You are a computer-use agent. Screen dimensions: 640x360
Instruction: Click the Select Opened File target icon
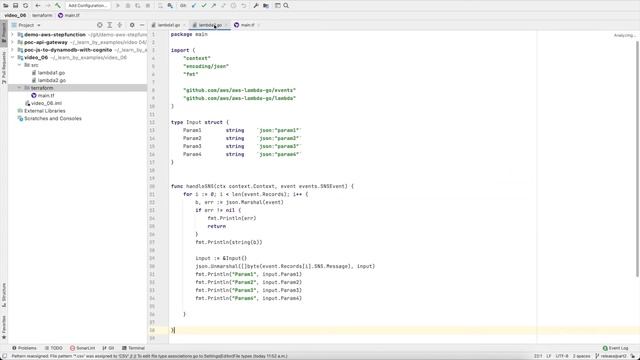coord(100,25)
